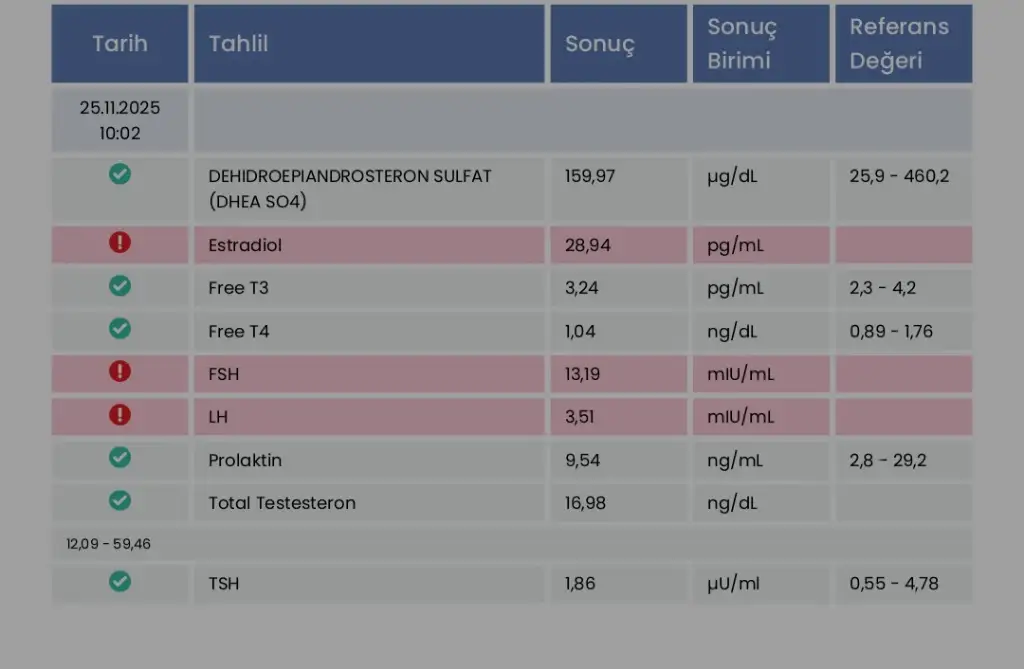Viewport: 1024px width, 669px height.
Task: Click the red warning icon beside Estradiol
Action: pyautogui.click(x=120, y=243)
